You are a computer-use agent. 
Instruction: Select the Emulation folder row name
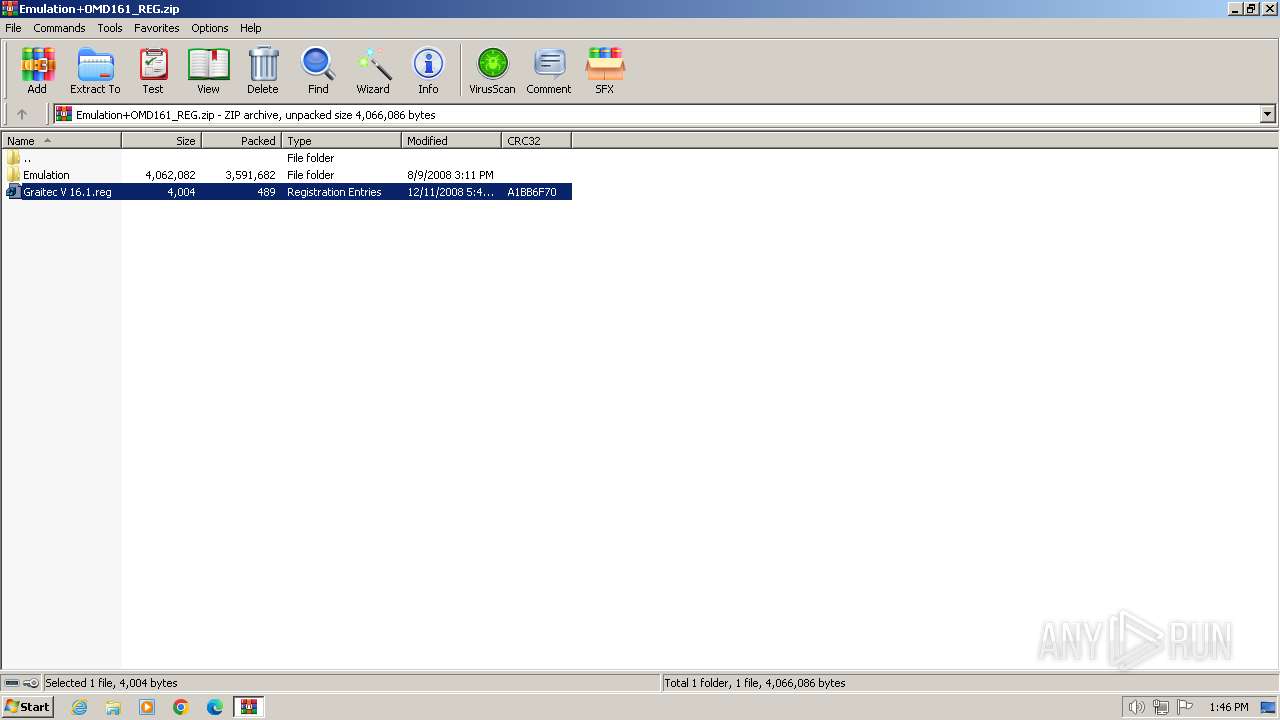pos(46,175)
